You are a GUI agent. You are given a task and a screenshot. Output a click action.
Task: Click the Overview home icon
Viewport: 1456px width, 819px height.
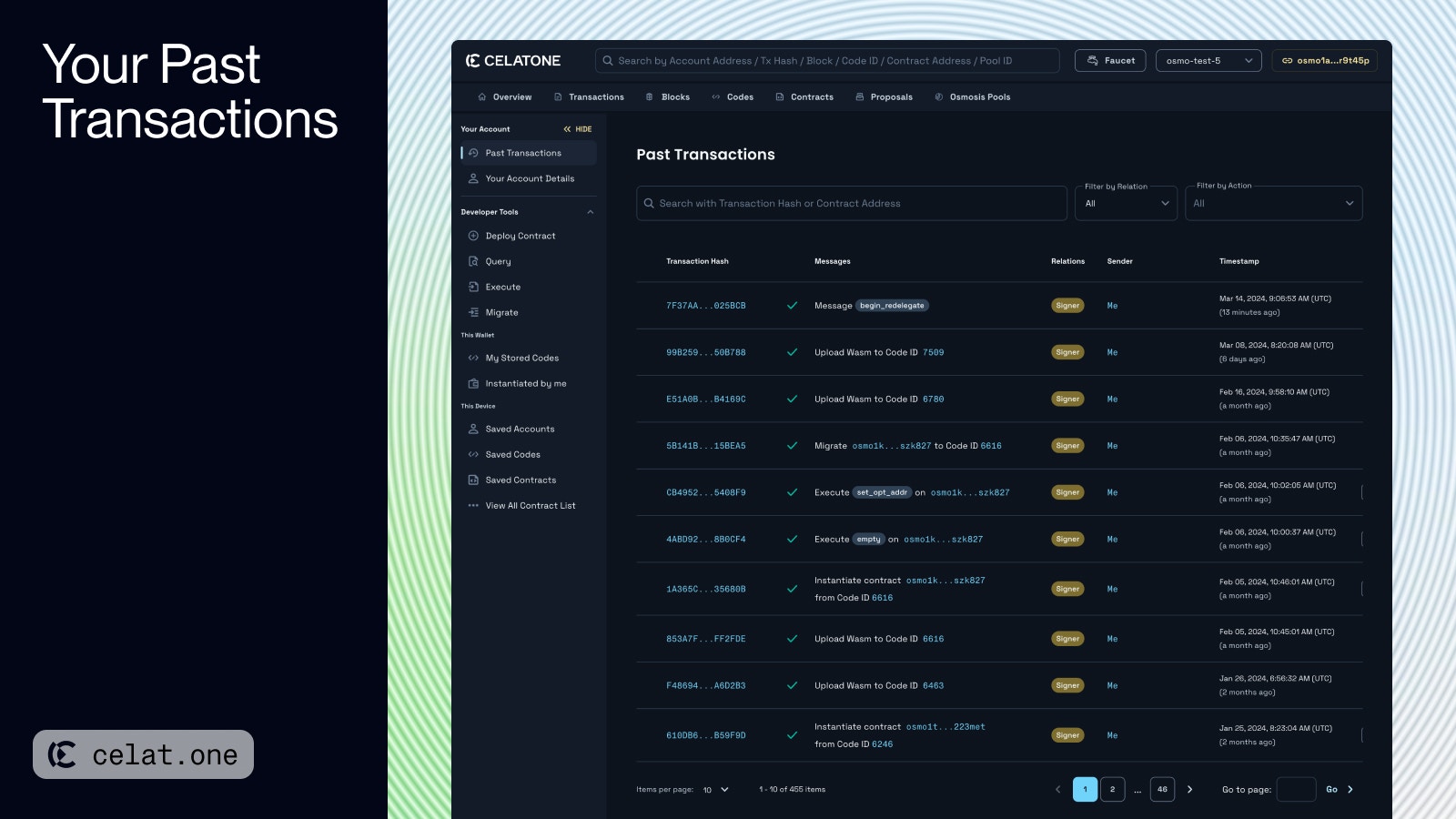482,97
